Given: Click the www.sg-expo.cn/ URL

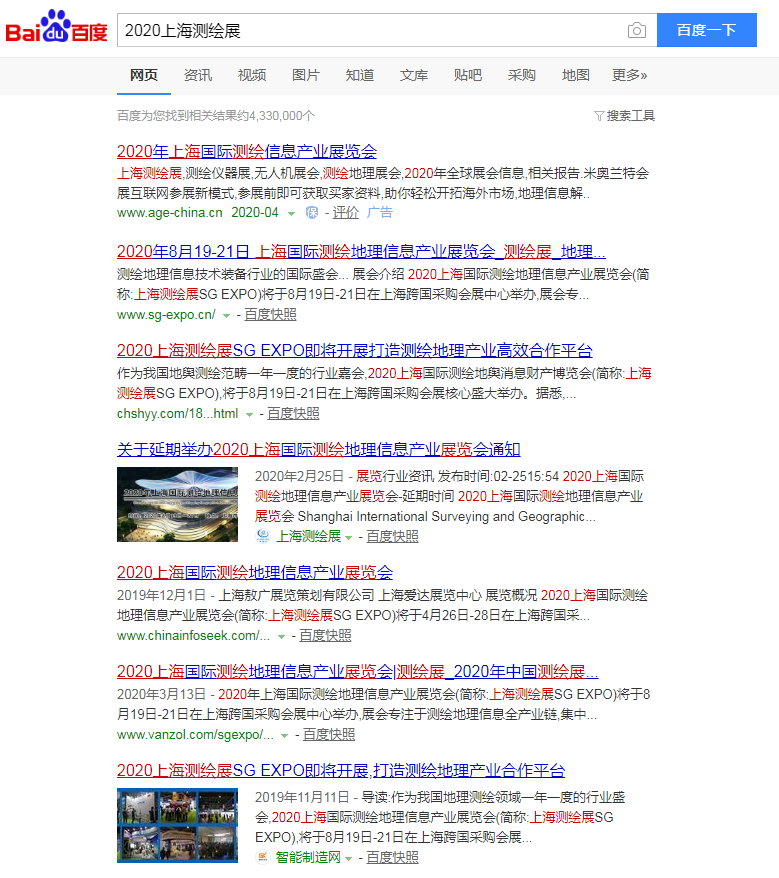Looking at the screenshot, I should [166, 315].
